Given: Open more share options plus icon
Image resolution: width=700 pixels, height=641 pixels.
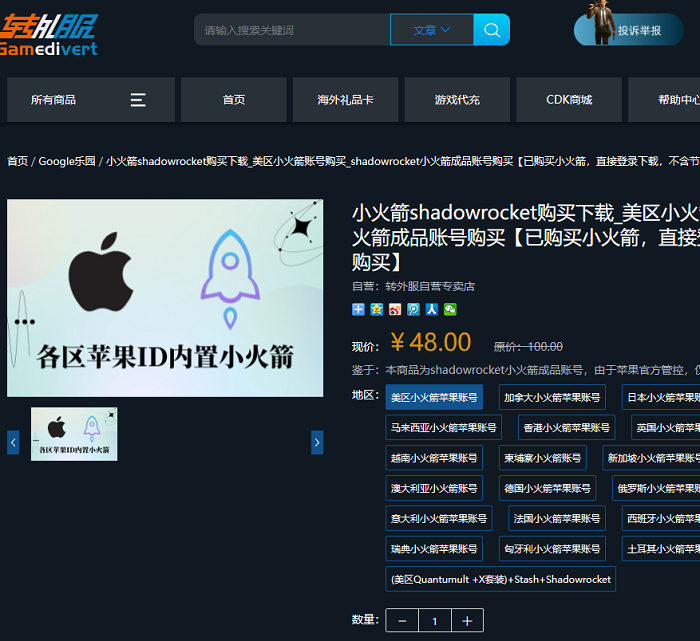Looking at the screenshot, I should coord(358,309).
